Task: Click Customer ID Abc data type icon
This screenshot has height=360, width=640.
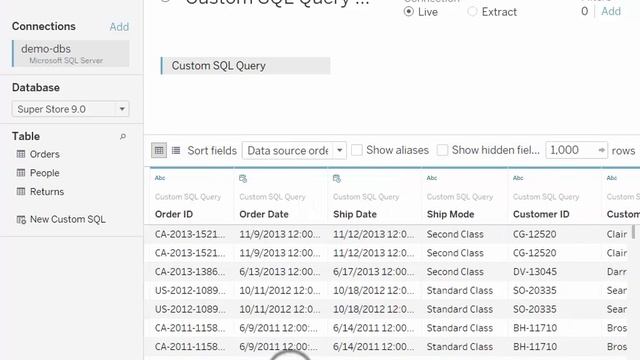Action: (x=518, y=178)
